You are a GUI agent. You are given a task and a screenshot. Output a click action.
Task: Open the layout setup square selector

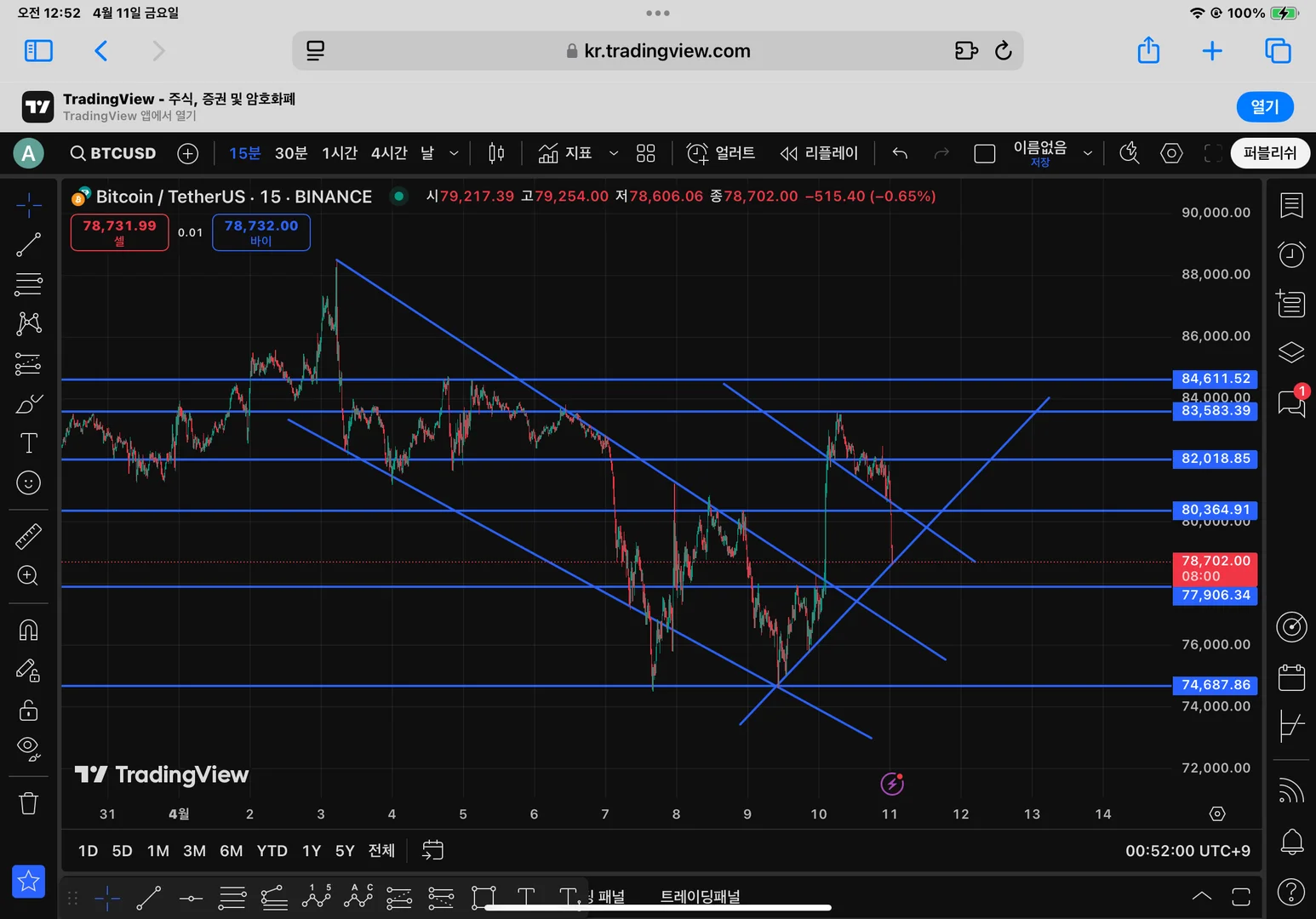click(984, 153)
